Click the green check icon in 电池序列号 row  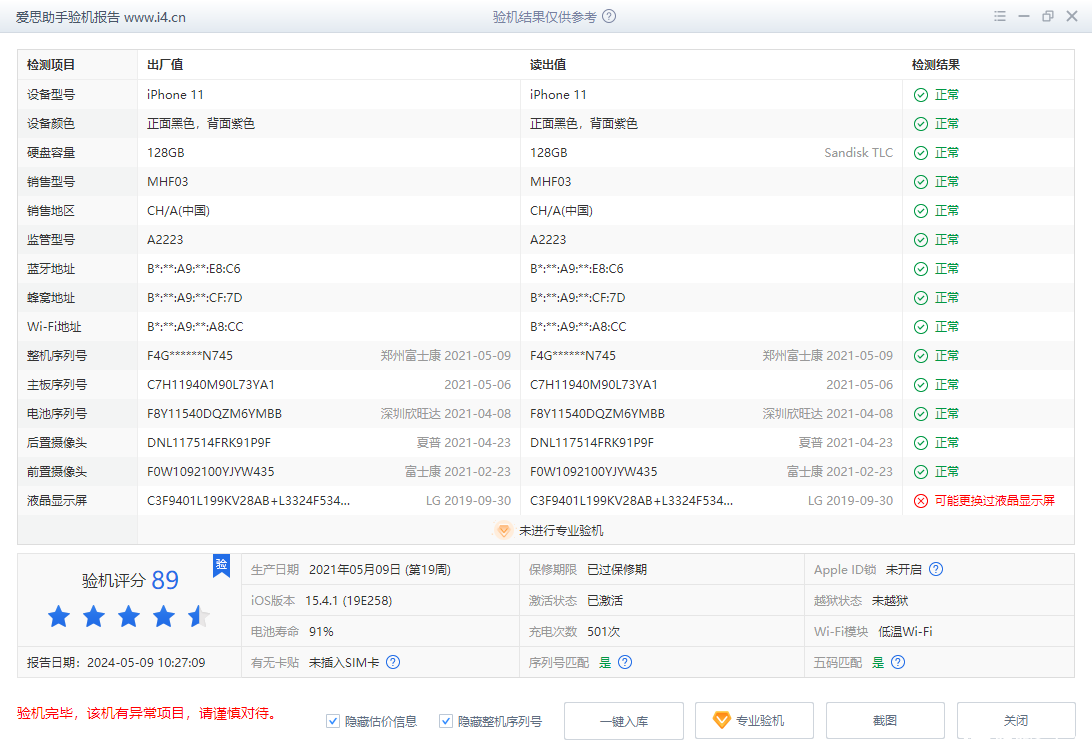click(921, 414)
